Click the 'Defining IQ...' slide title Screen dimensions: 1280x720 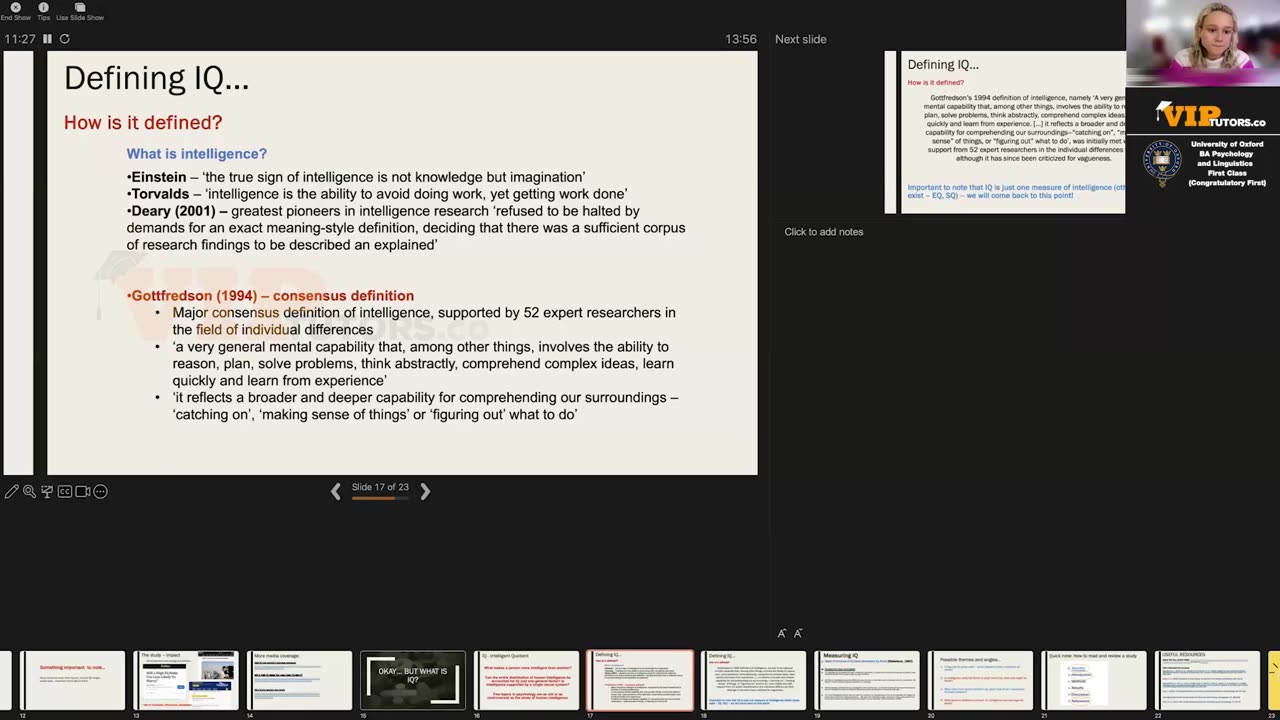(x=156, y=79)
